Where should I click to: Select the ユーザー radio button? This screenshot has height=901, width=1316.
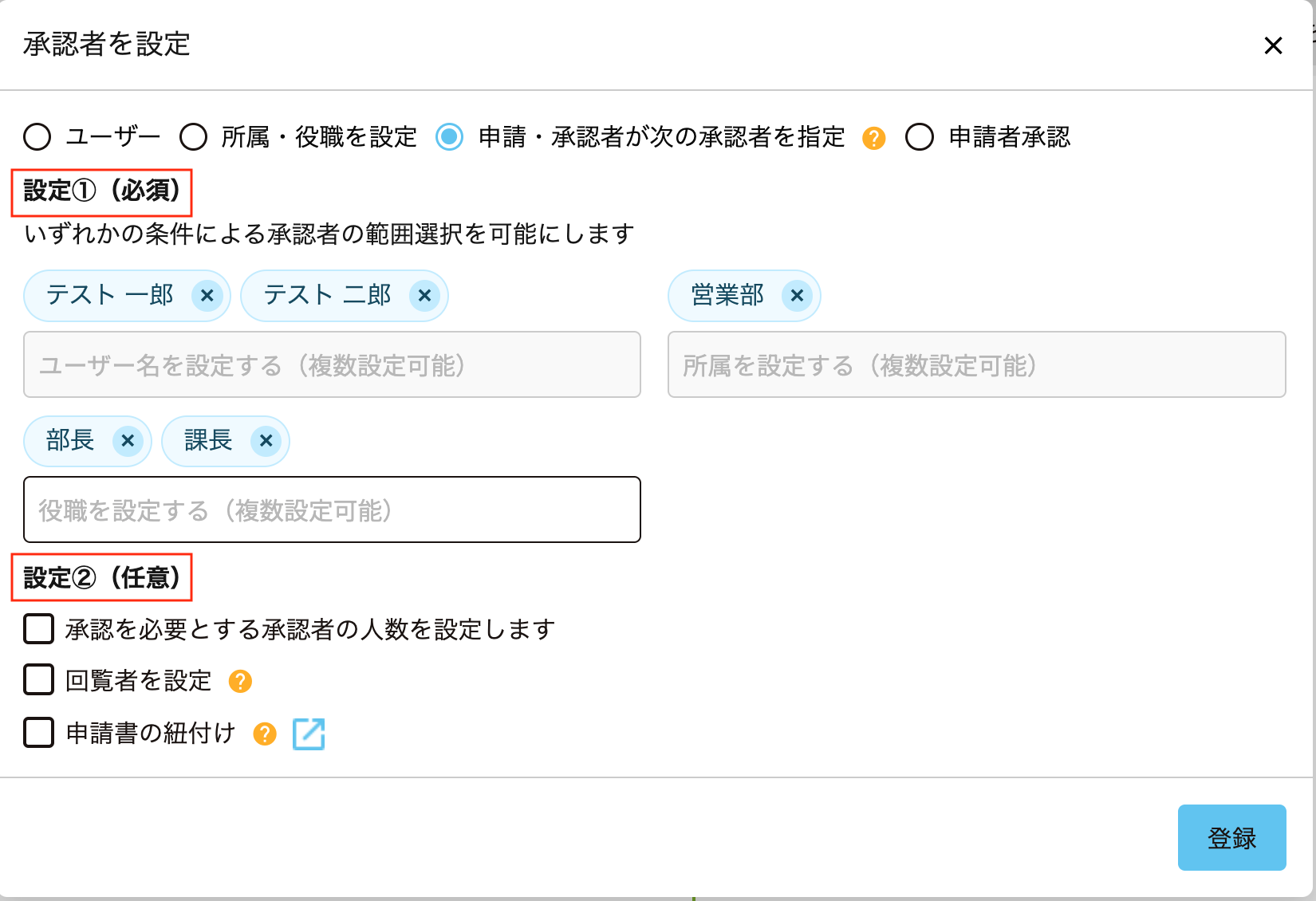tap(37, 137)
